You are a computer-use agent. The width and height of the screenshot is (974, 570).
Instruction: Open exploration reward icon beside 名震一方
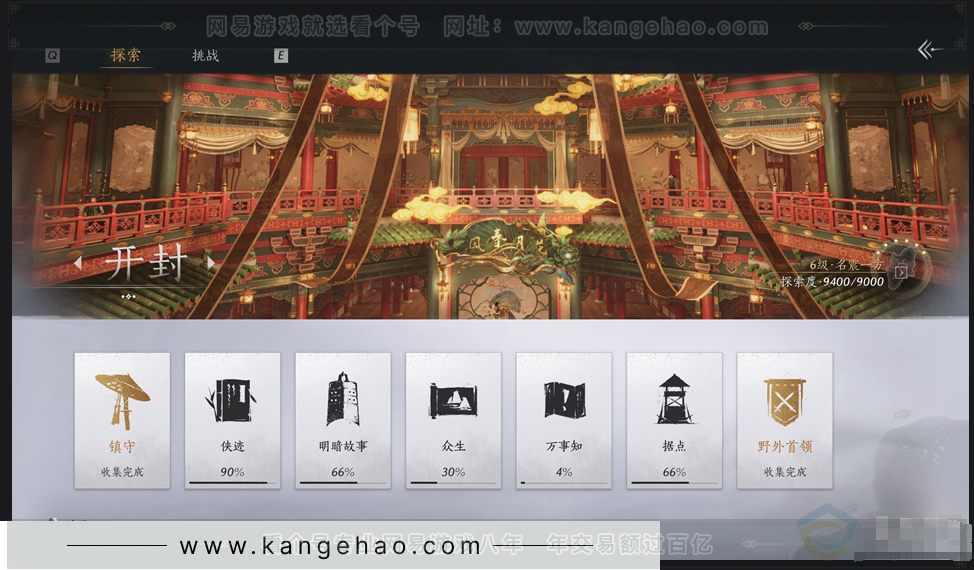click(x=901, y=272)
